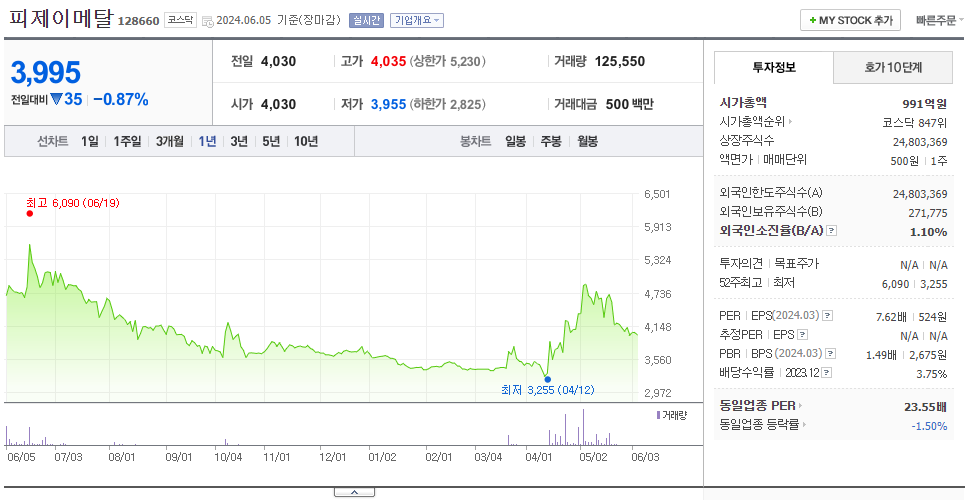Click the 피제이메탈 stock name heading
Viewport: 968px width, 500px height.
61,18
